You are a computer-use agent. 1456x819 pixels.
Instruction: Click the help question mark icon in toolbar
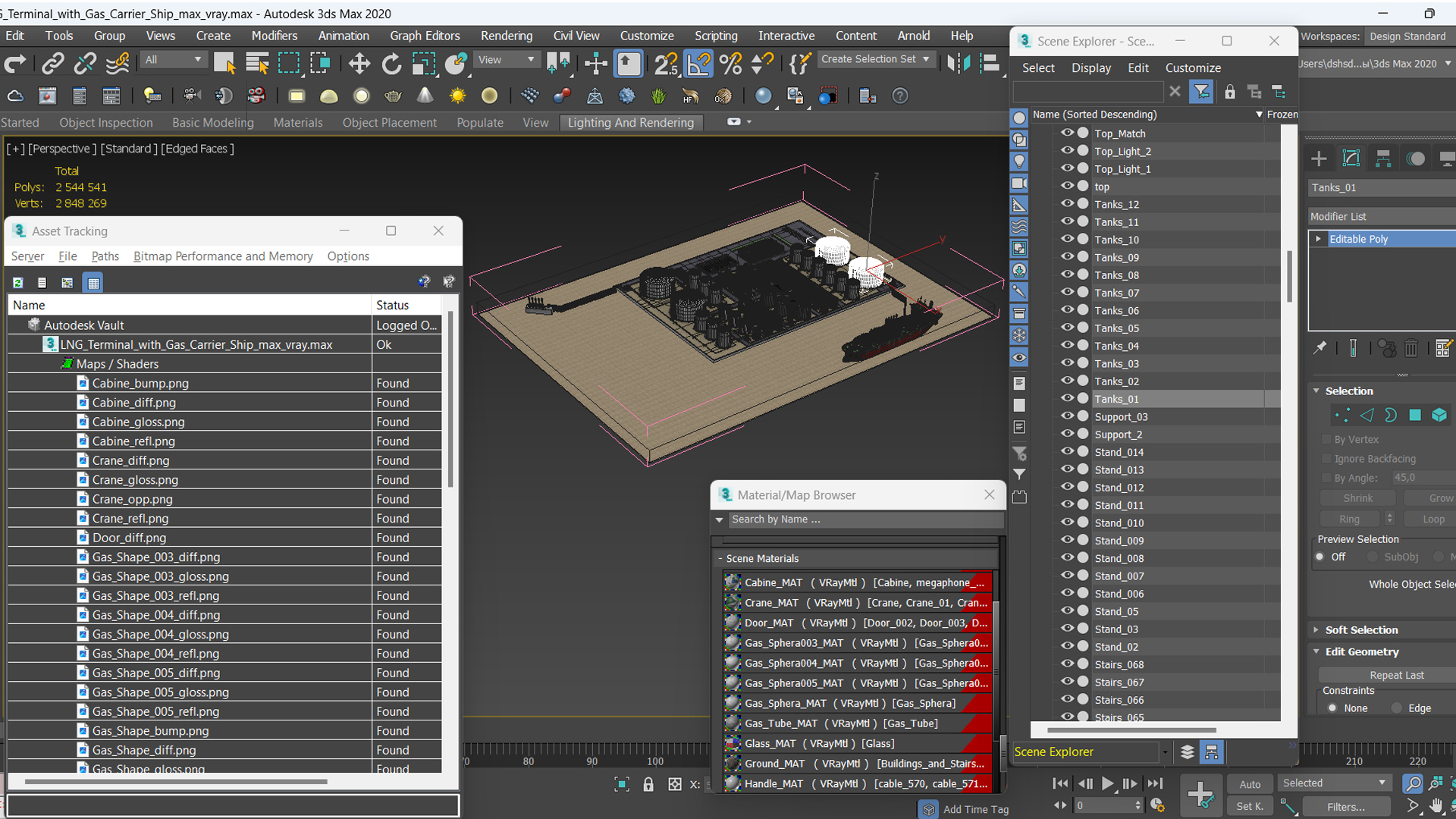point(900,96)
